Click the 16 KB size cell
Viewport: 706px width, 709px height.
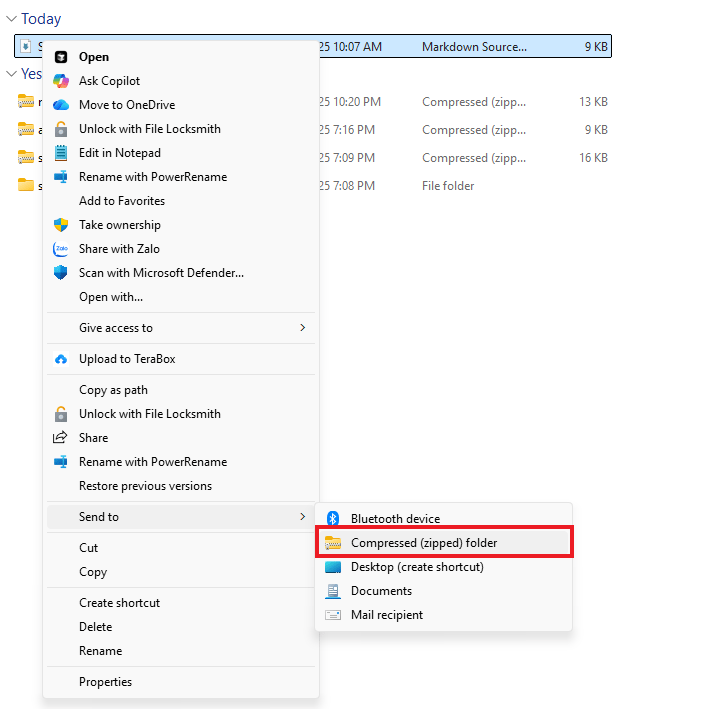593,158
